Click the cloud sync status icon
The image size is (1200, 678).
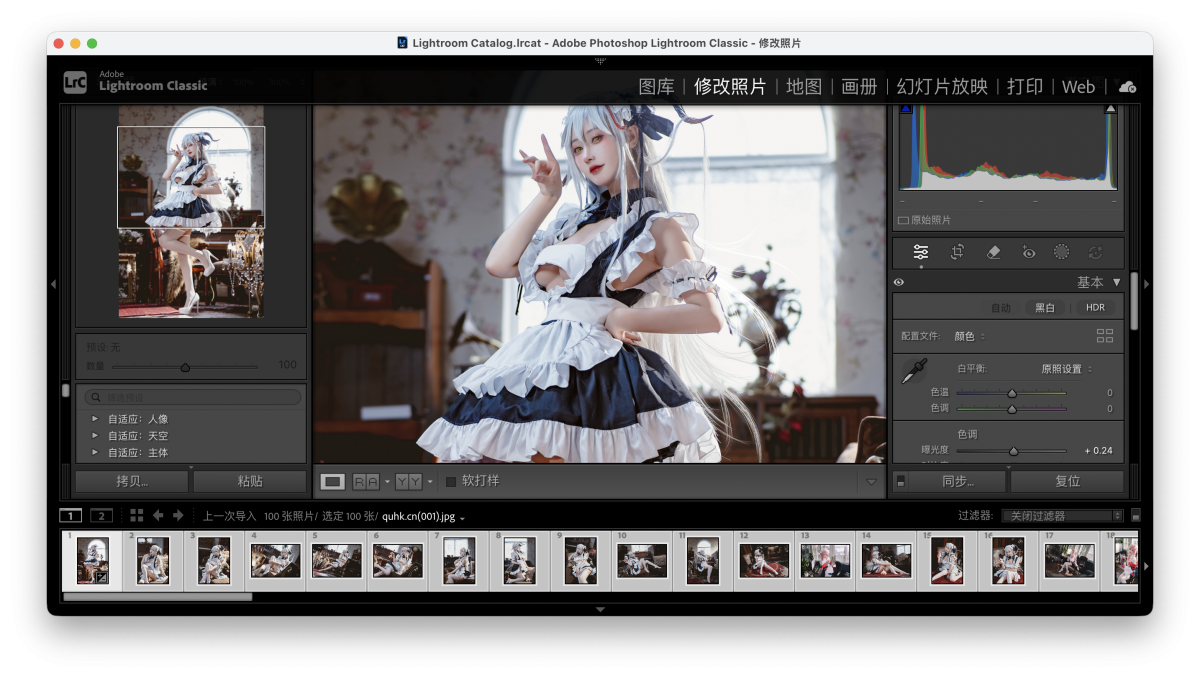pyautogui.click(x=1127, y=87)
